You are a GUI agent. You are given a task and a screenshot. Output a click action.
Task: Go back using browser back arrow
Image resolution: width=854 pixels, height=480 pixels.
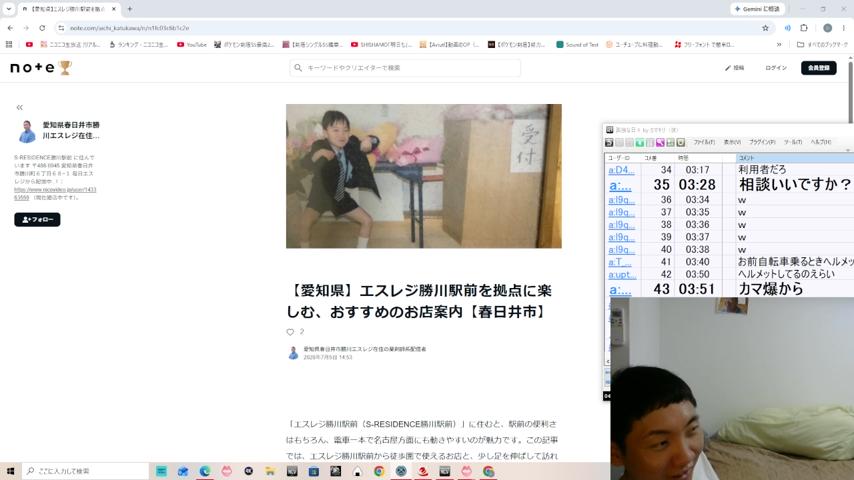pyautogui.click(x=10, y=28)
